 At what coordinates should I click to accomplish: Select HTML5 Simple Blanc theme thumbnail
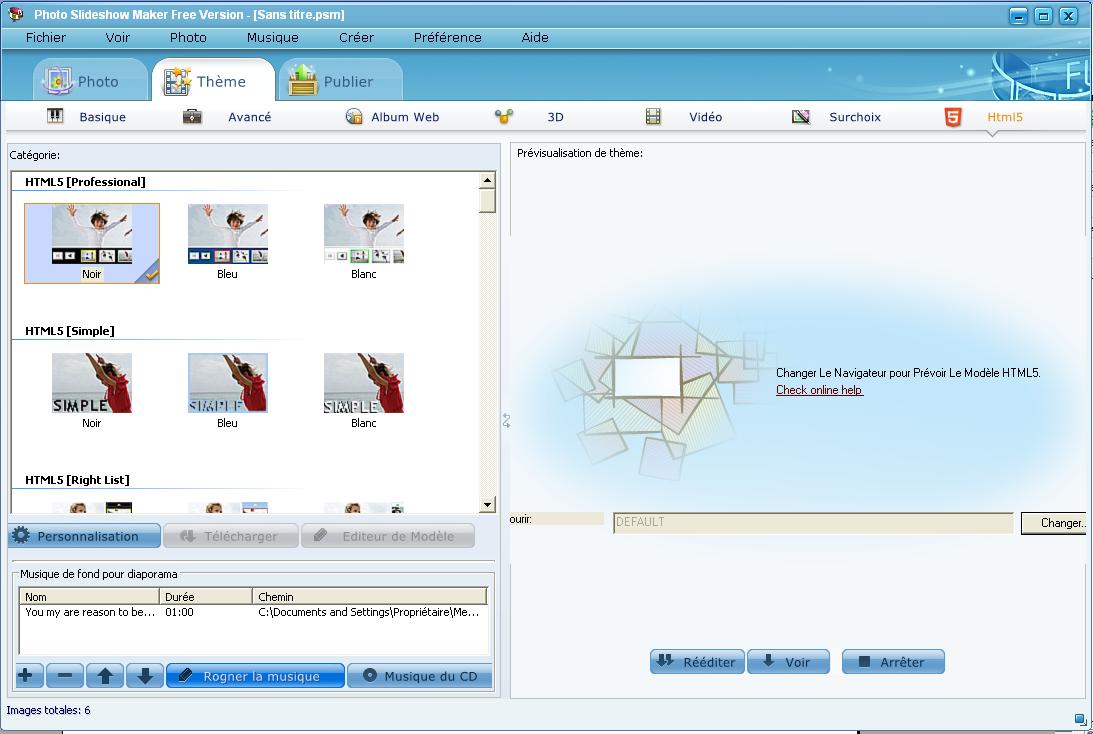pyautogui.click(x=364, y=384)
